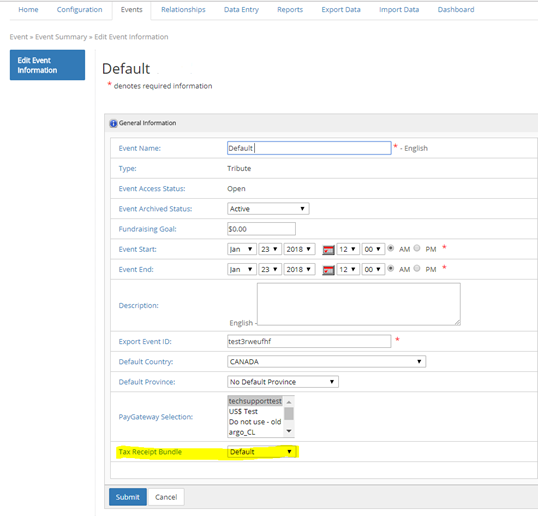Screen dimensions: 538x516
Task: Expand the Default Country dropdown
Action: pos(326,362)
